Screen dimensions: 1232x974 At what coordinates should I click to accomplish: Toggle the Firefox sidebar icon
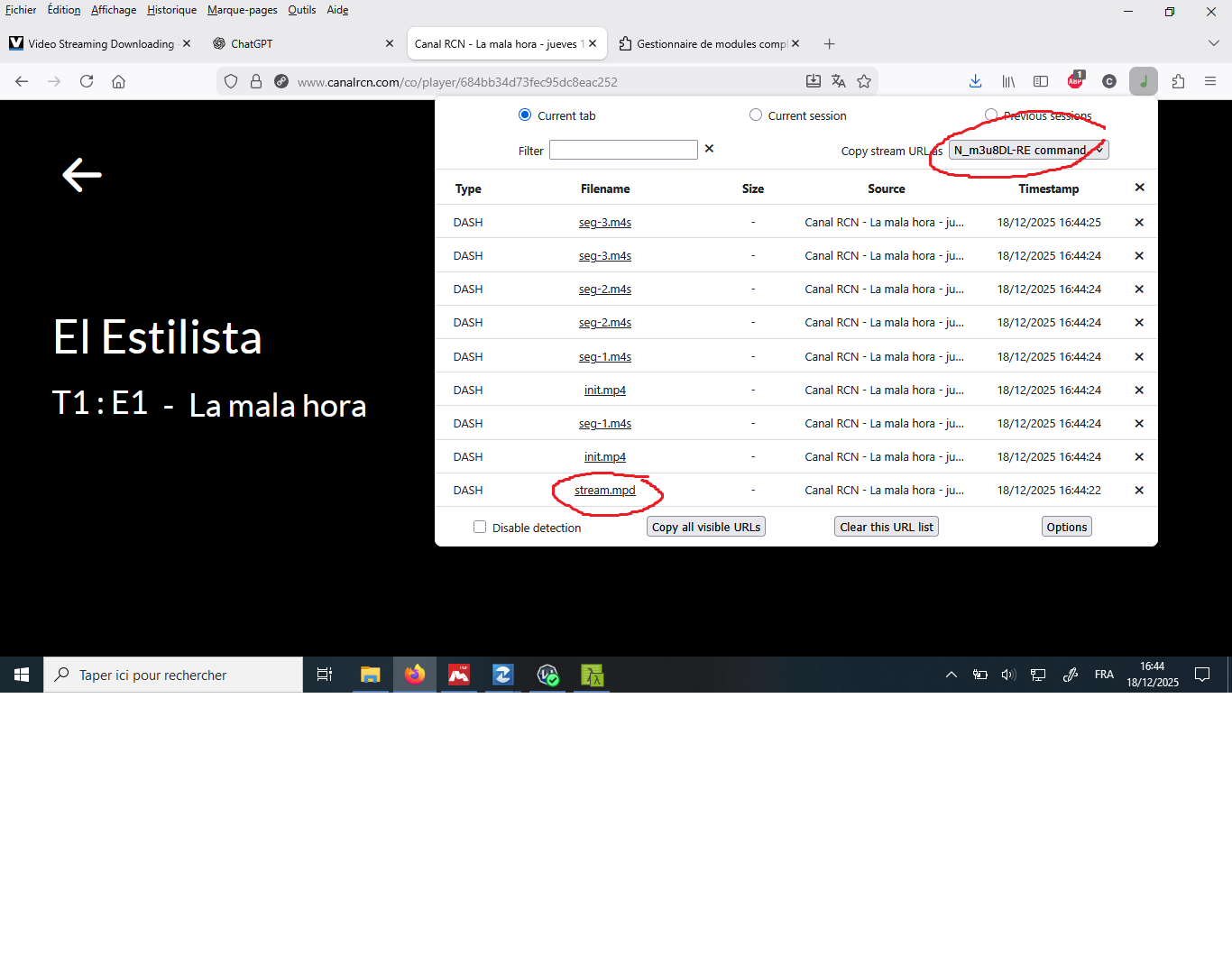click(1041, 81)
